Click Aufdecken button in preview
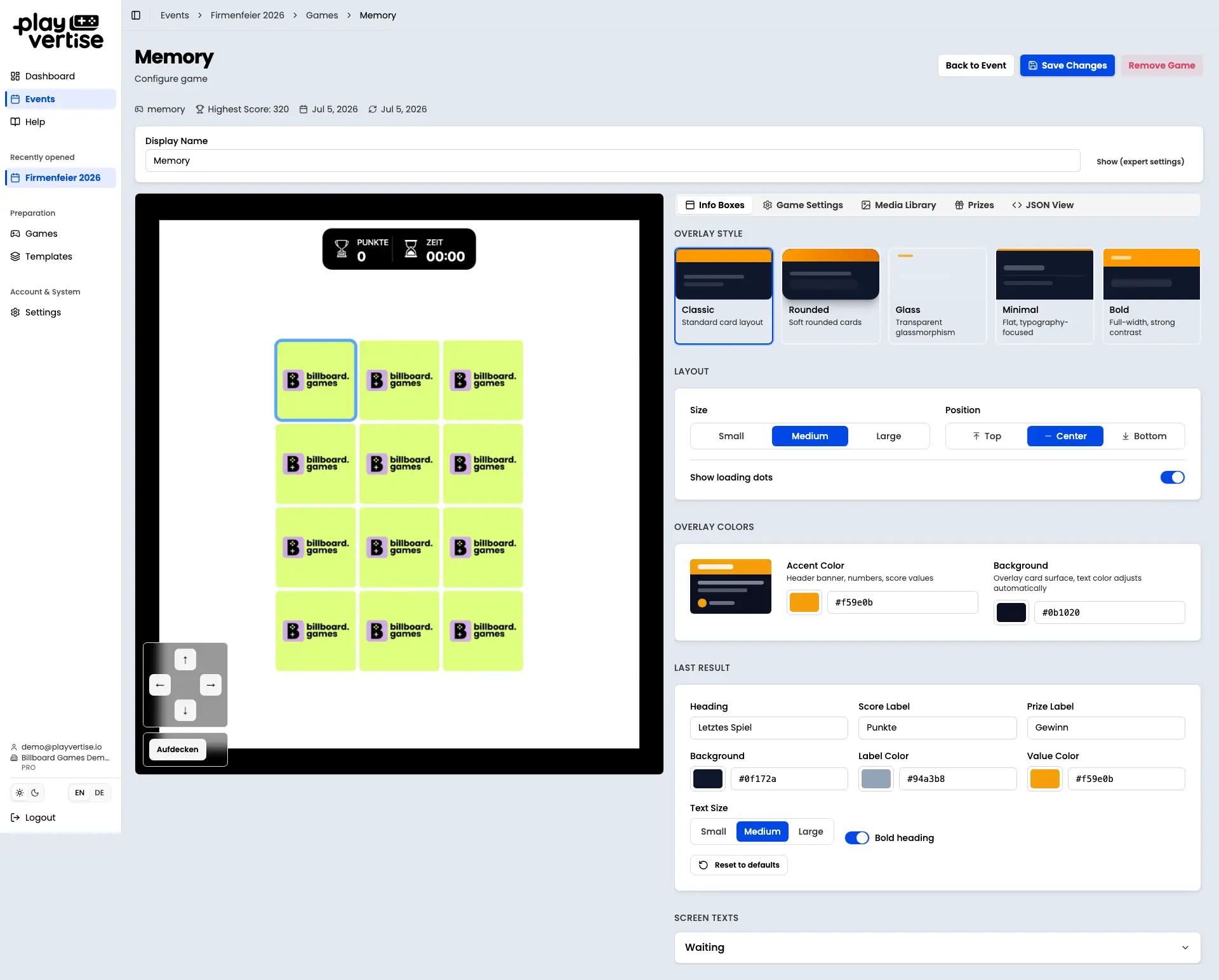The image size is (1219, 980). (x=178, y=750)
